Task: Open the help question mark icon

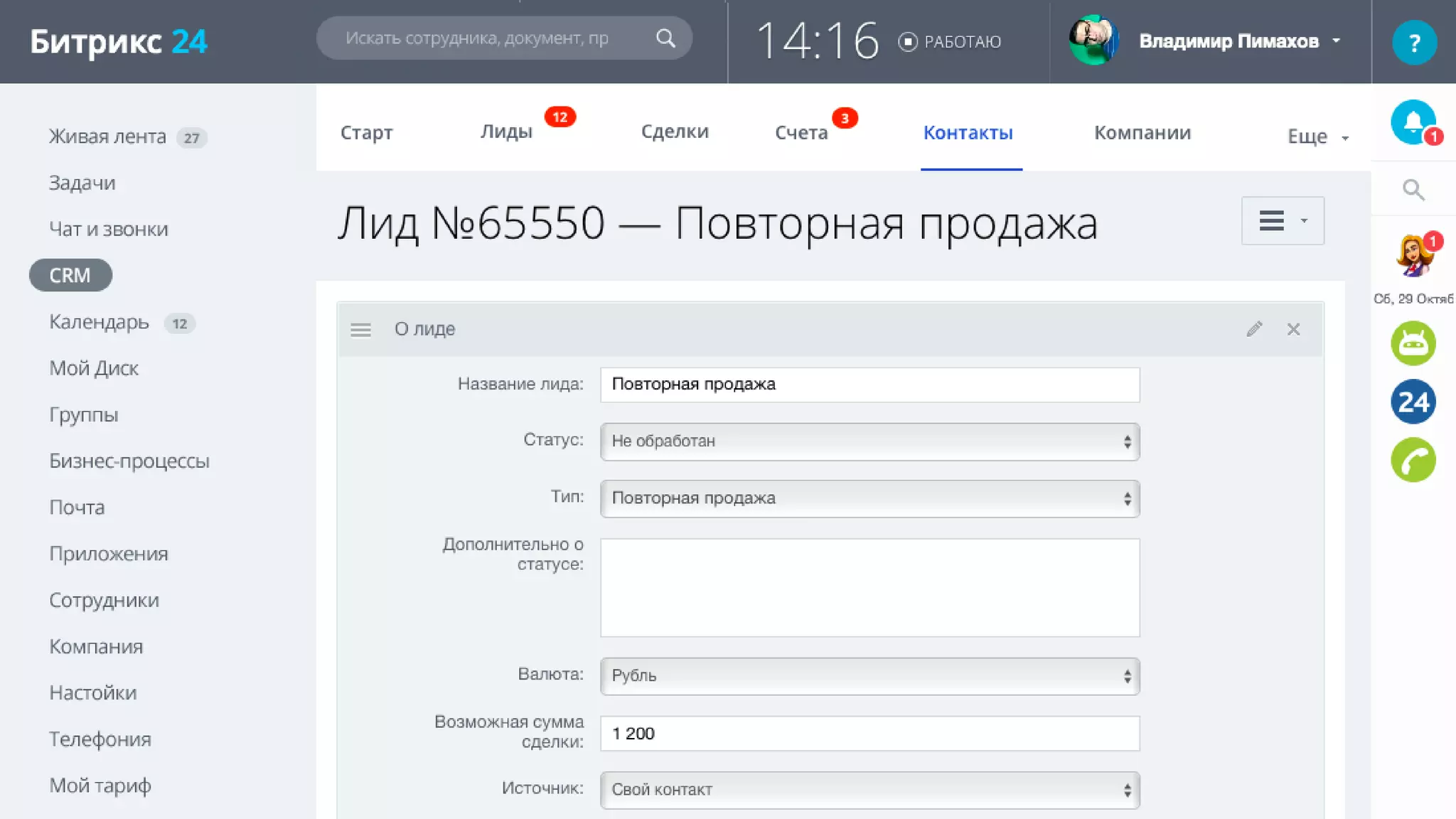Action: pyautogui.click(x=1413, y=43)
